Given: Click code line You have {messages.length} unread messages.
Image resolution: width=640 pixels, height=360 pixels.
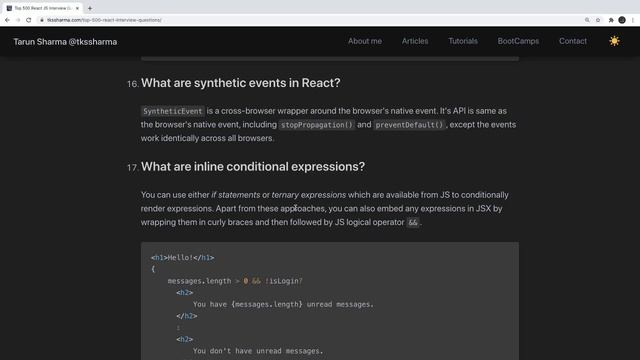Looking at the screenshot, I should 283,304.
